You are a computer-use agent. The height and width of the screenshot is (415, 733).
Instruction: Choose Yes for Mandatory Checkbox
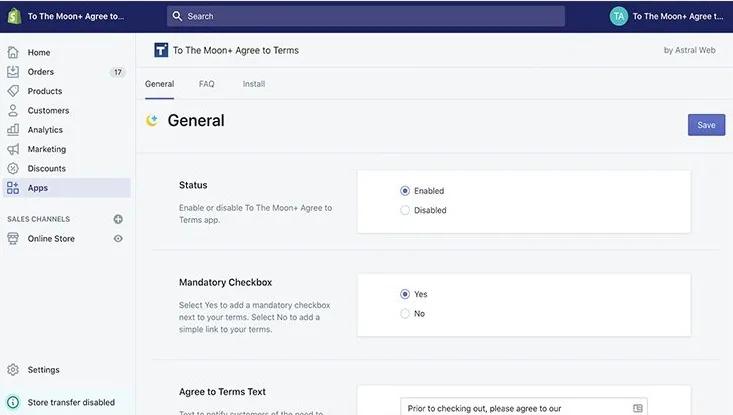pos(405,294)
